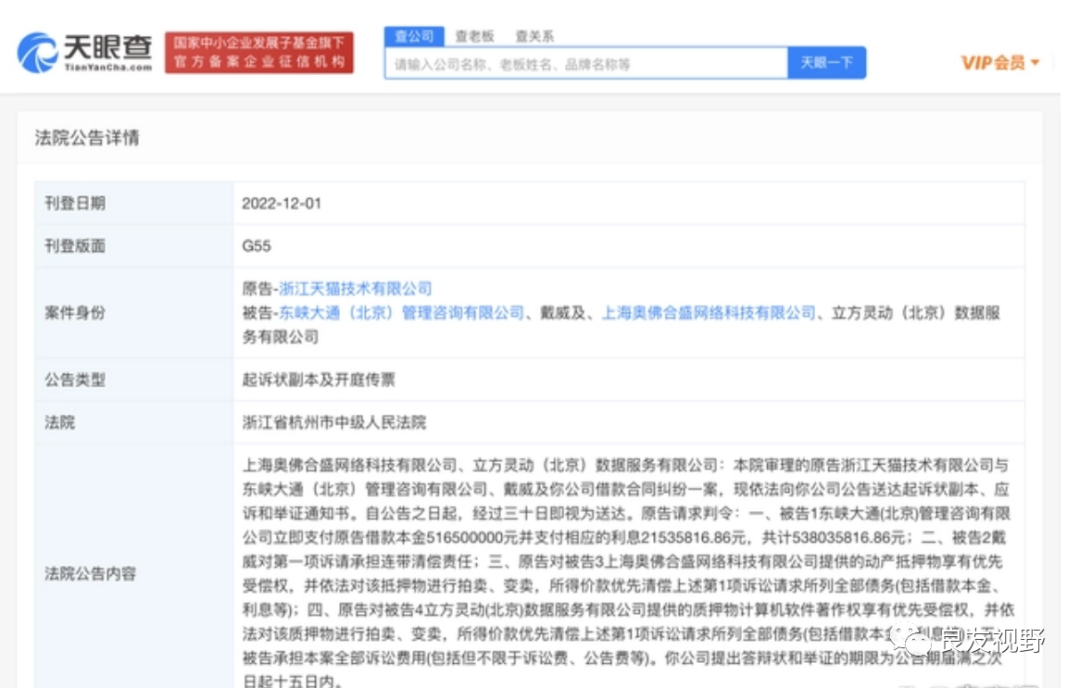Screen dimensions: 1080x688
Task: Expand the VIP会员 dropdown
Action: pyautogui.click(x=1000, y=63)
